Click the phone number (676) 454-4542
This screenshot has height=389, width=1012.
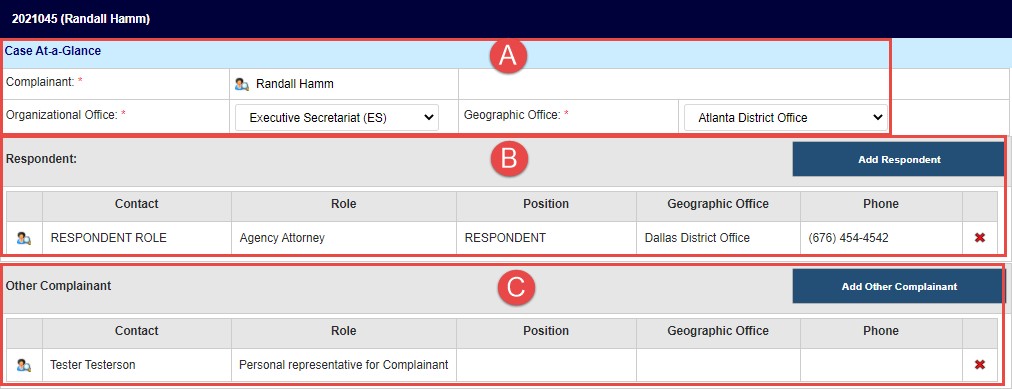click(848, 238)
